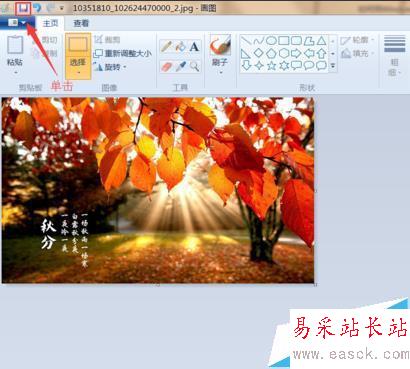Select the straight line shape
The width and height of the screenshot is (410, 369).
pos(246,41)
